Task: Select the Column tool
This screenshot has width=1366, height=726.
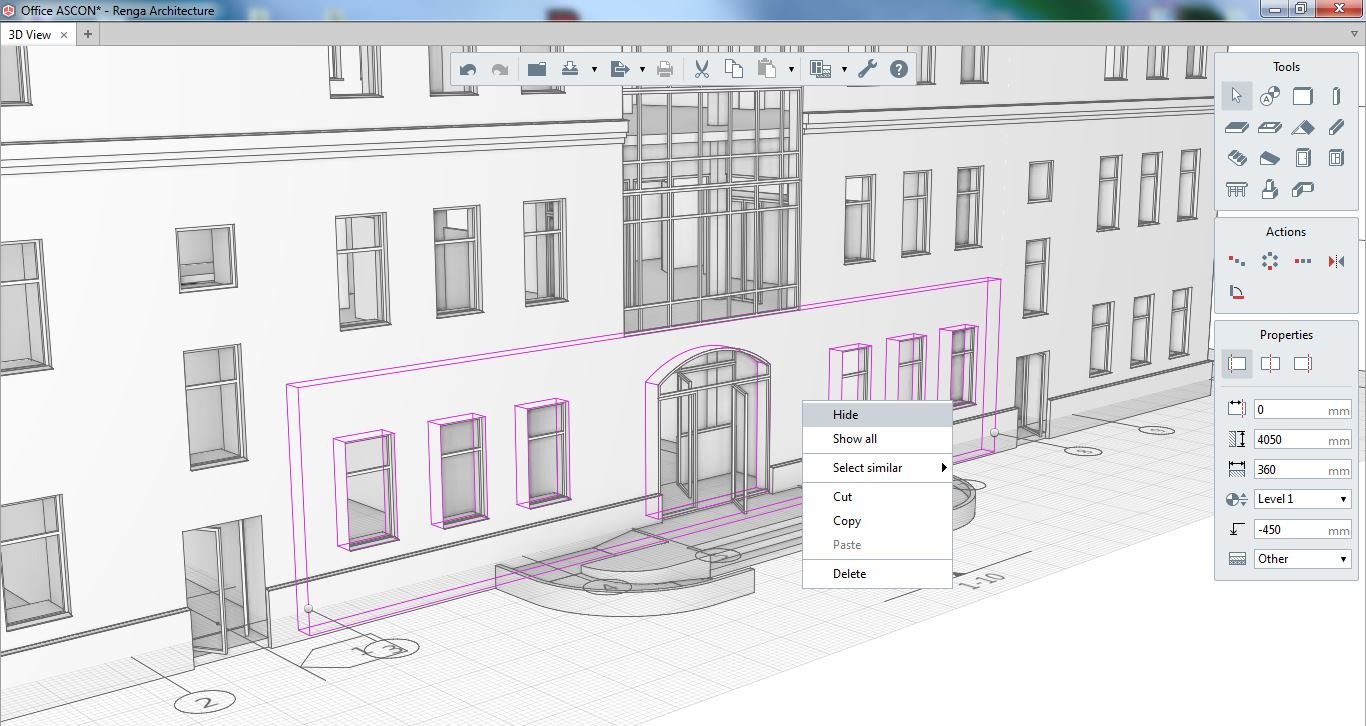Action: (1336, 96)
